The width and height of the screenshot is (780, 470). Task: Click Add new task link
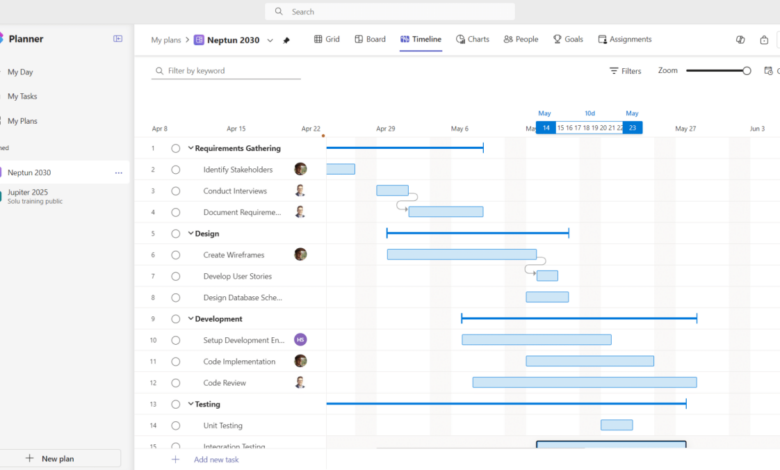click(x=216, y=460)
